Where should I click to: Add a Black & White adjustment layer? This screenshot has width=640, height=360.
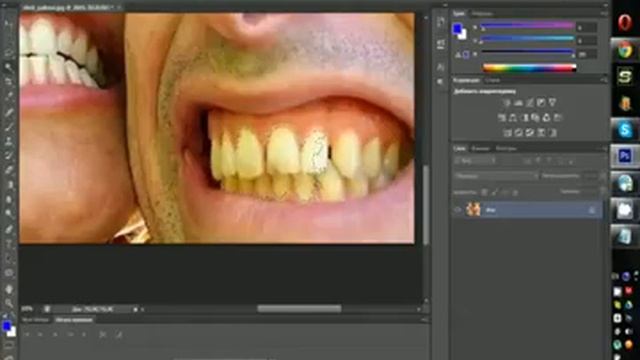[524, 118]
